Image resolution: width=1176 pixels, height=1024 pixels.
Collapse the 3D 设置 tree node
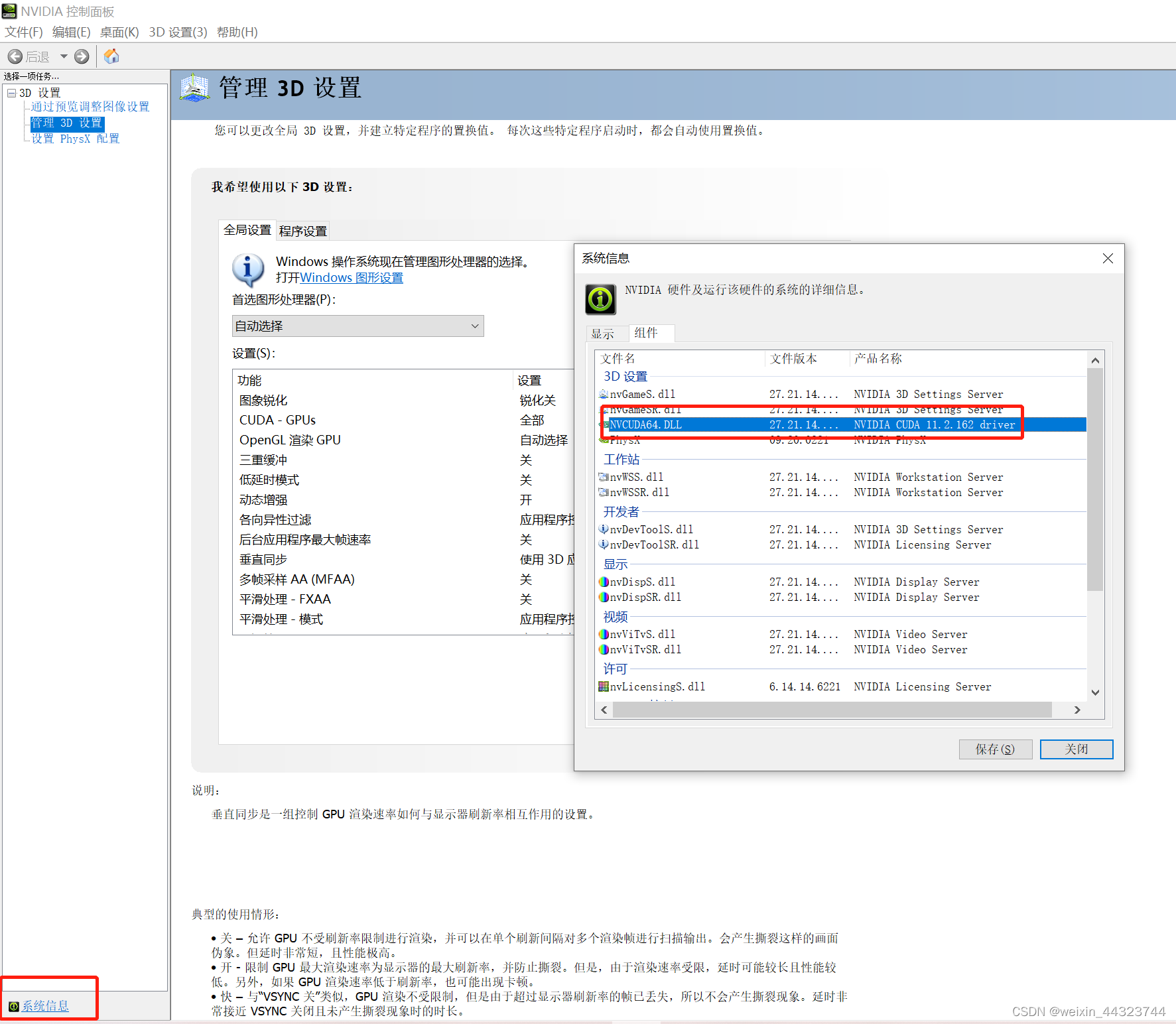[x=11, y=93]
